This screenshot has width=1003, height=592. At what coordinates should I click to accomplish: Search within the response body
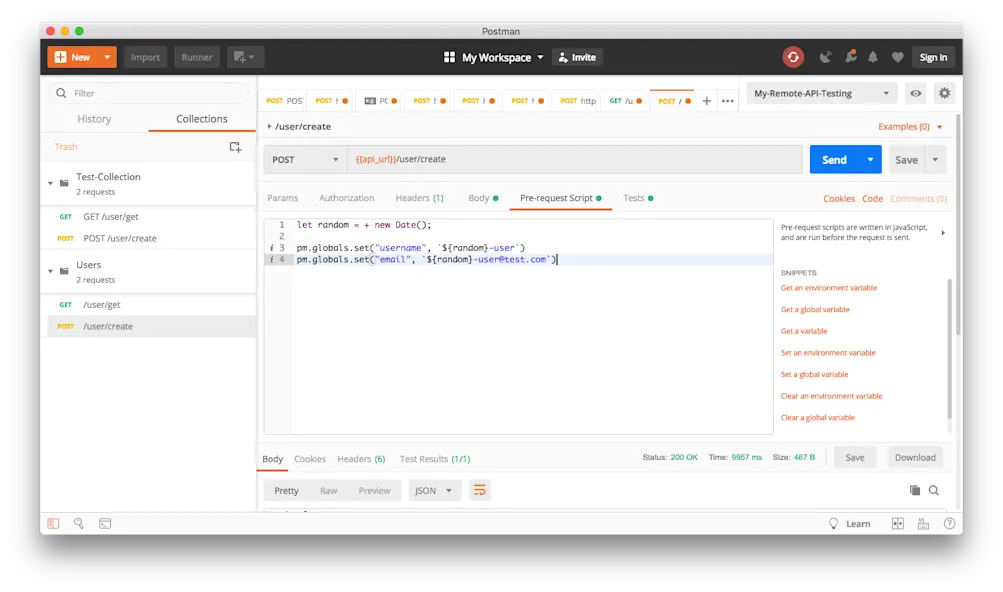point(934,490)
